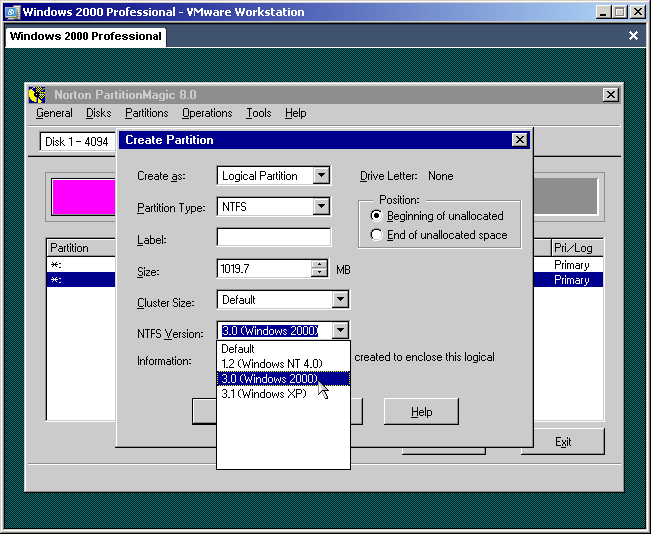The height and width of the screenshot is (534, 651).
Task: Click the Label input field
Action: [x=274, y=238]
